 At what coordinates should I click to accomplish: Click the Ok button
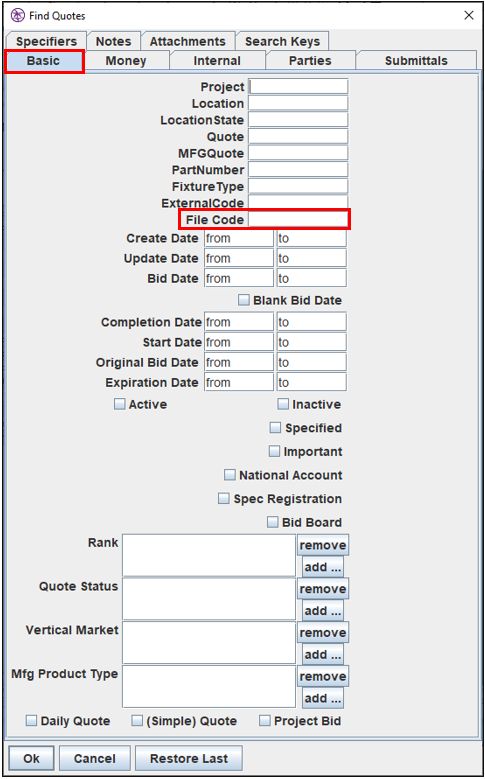31,759
